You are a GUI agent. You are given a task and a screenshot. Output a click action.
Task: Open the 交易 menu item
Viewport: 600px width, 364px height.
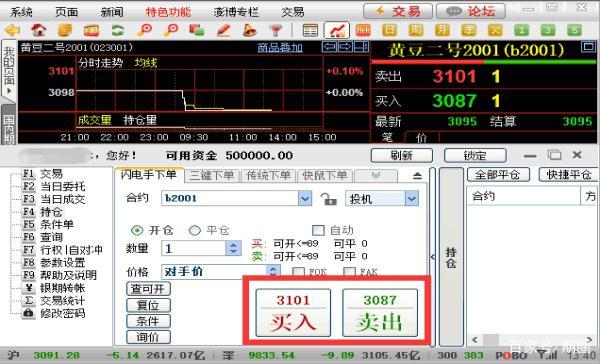point(293,12)
